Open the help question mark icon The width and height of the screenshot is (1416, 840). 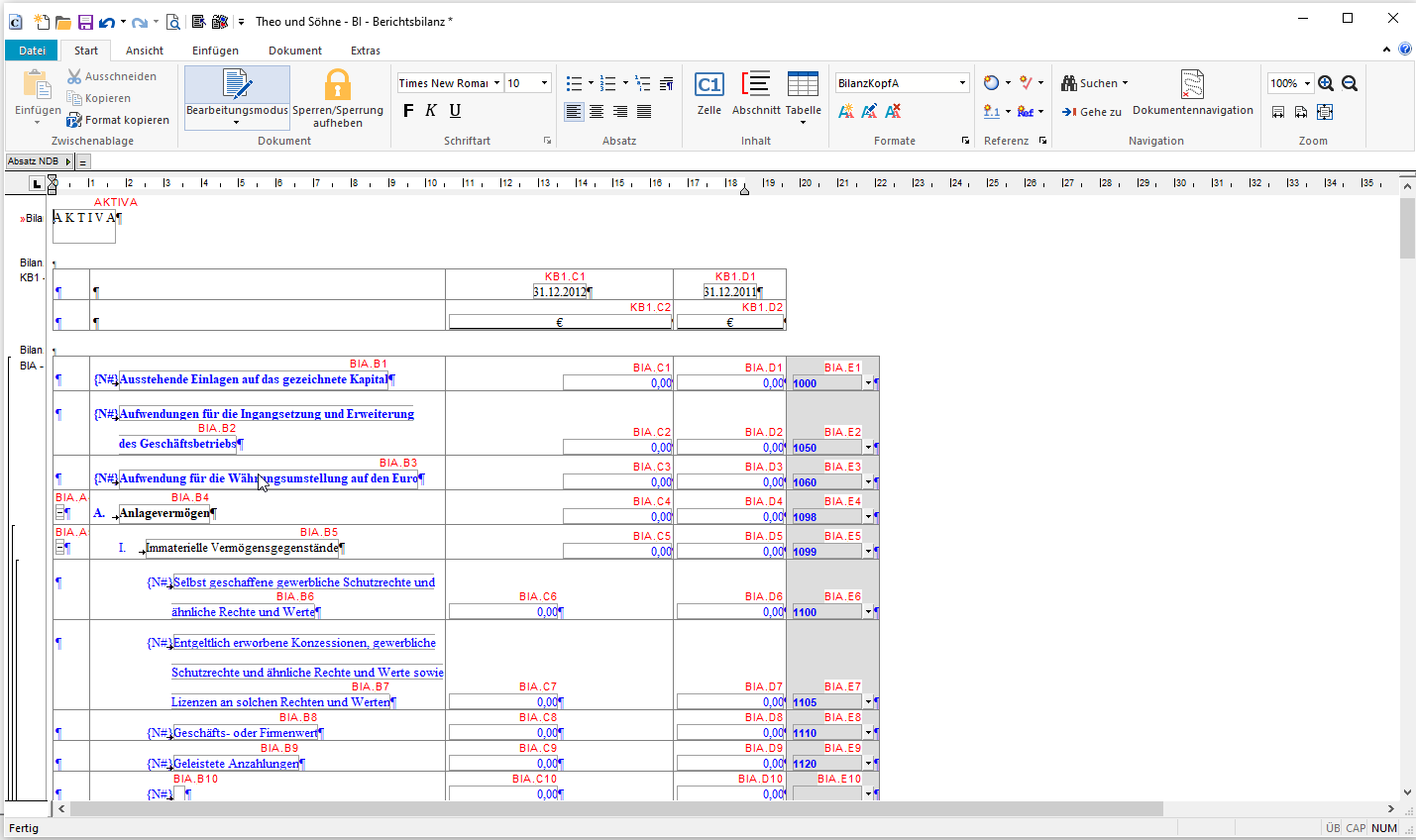click(1405, 49)
